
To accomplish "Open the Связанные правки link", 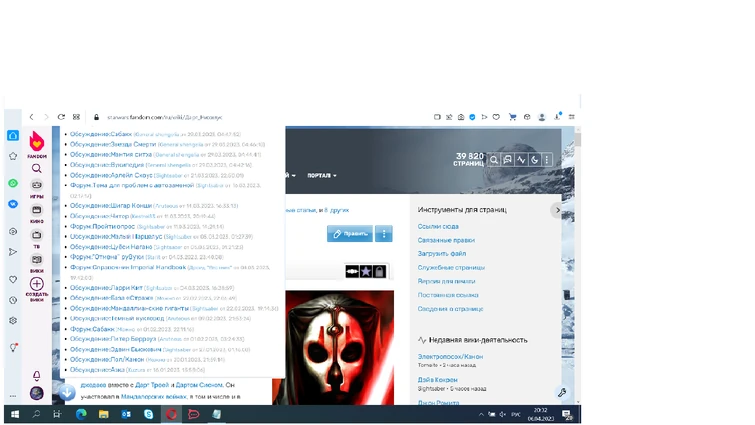I will [x=446, y=240].
